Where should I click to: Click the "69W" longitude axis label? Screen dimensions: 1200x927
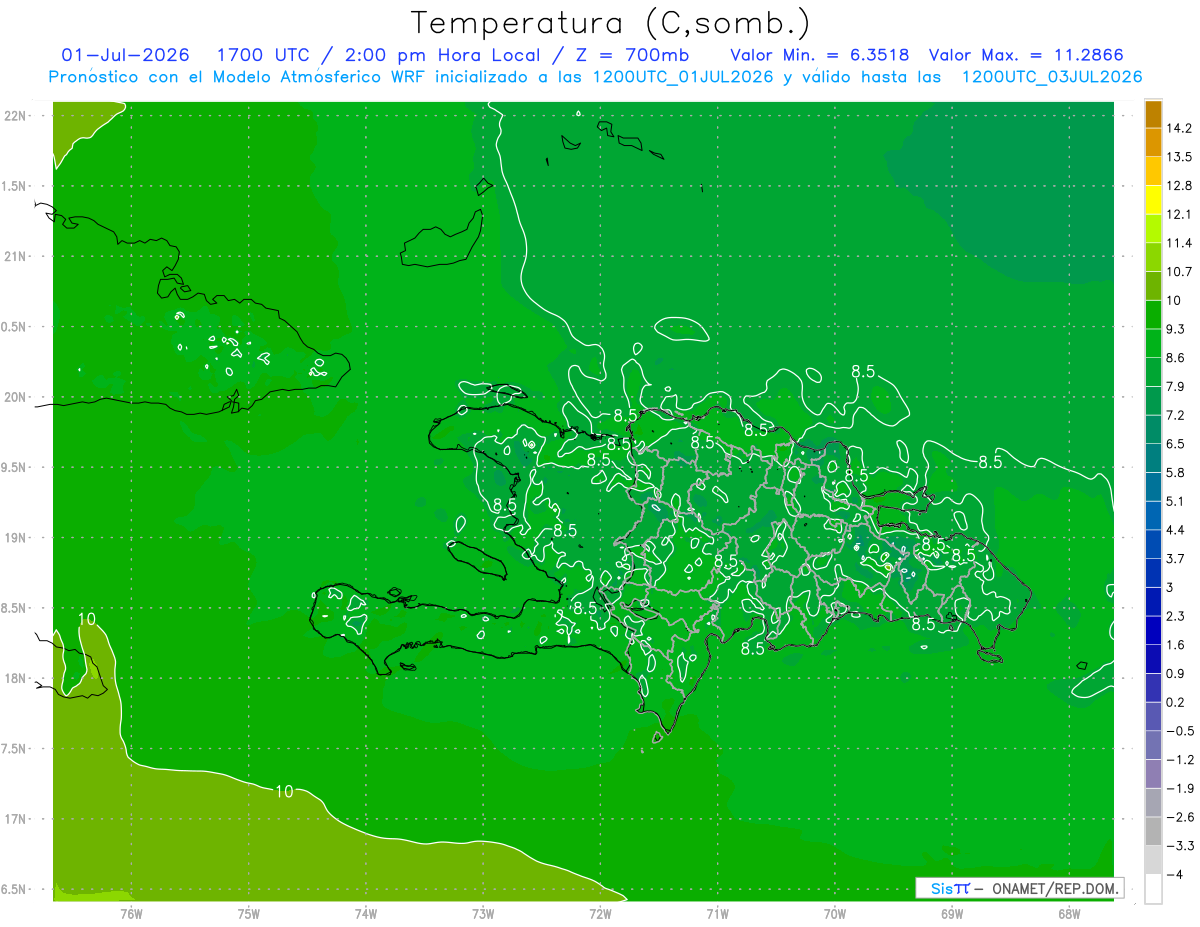(952, 912)
